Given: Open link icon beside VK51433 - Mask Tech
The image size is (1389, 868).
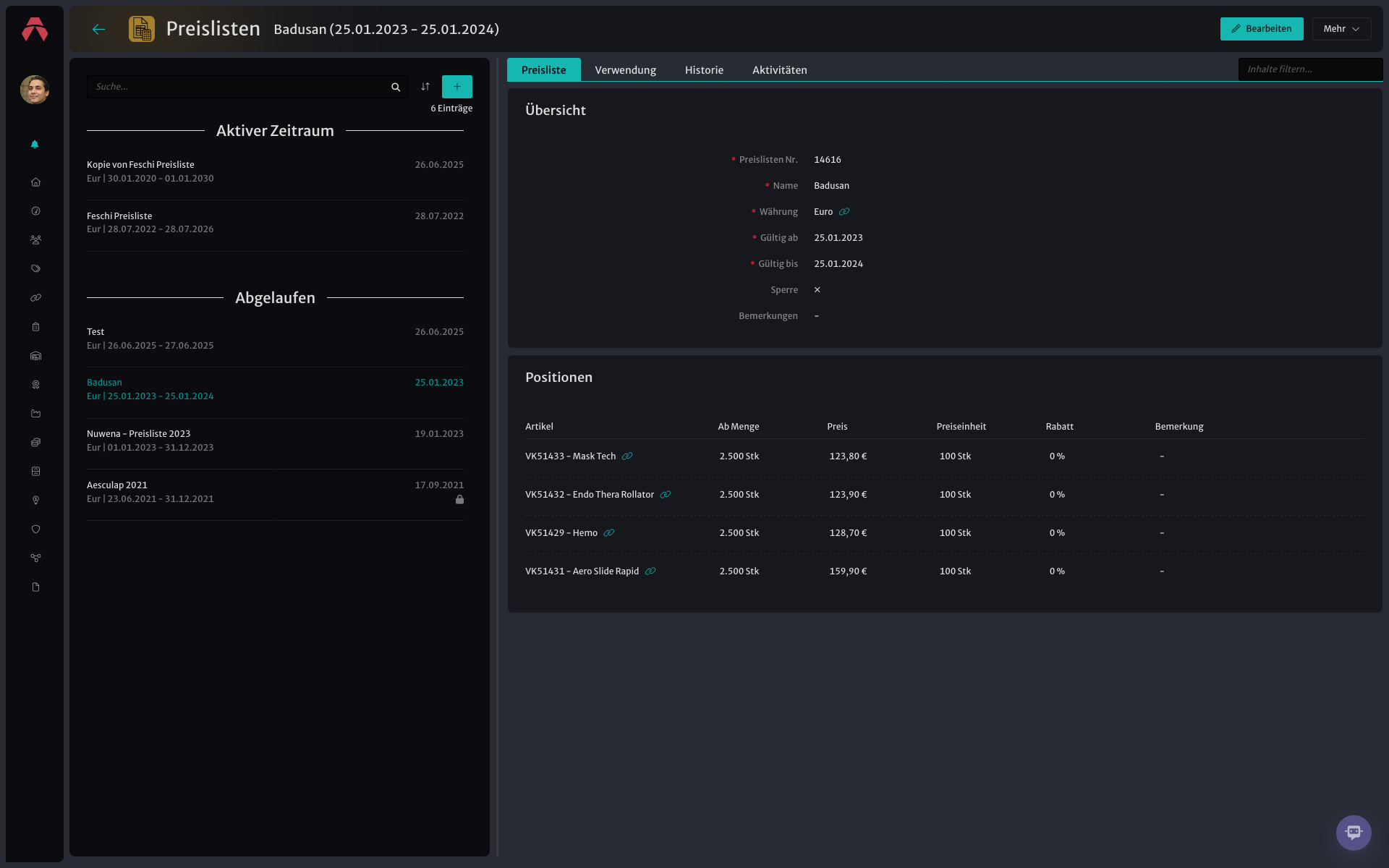Looking at the screenshot, I should pyautogui.click(x=627, y=456).
